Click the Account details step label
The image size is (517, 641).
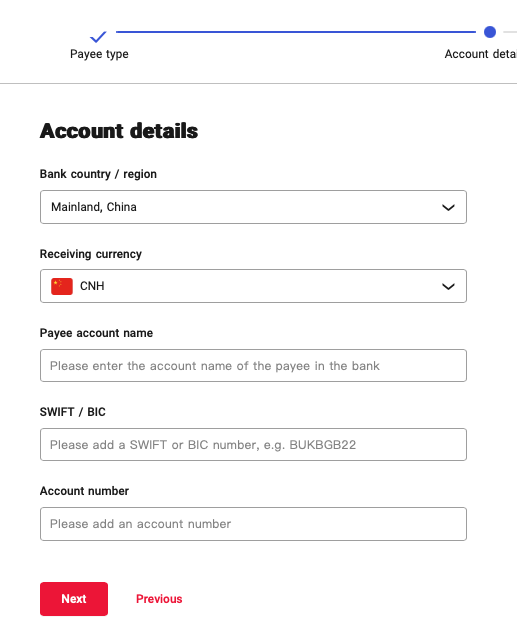point(481,54)
